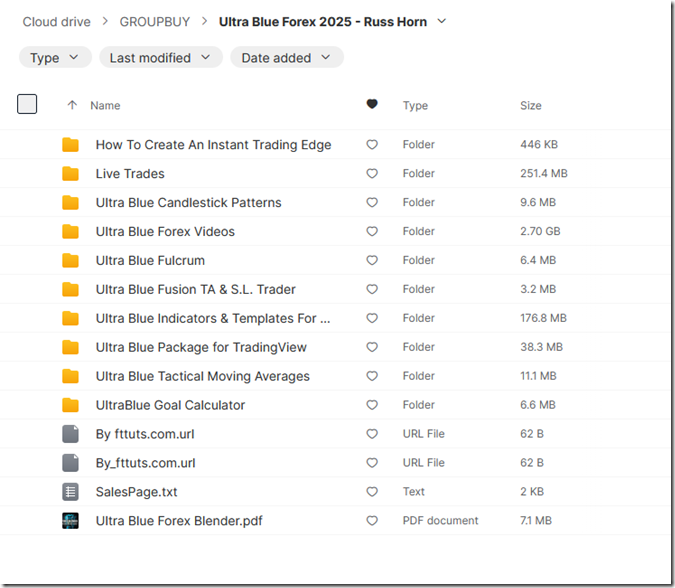Screen dimensions: 675x588
Task: Favorite the SalesPage.txt file
Action: [372, 492]
